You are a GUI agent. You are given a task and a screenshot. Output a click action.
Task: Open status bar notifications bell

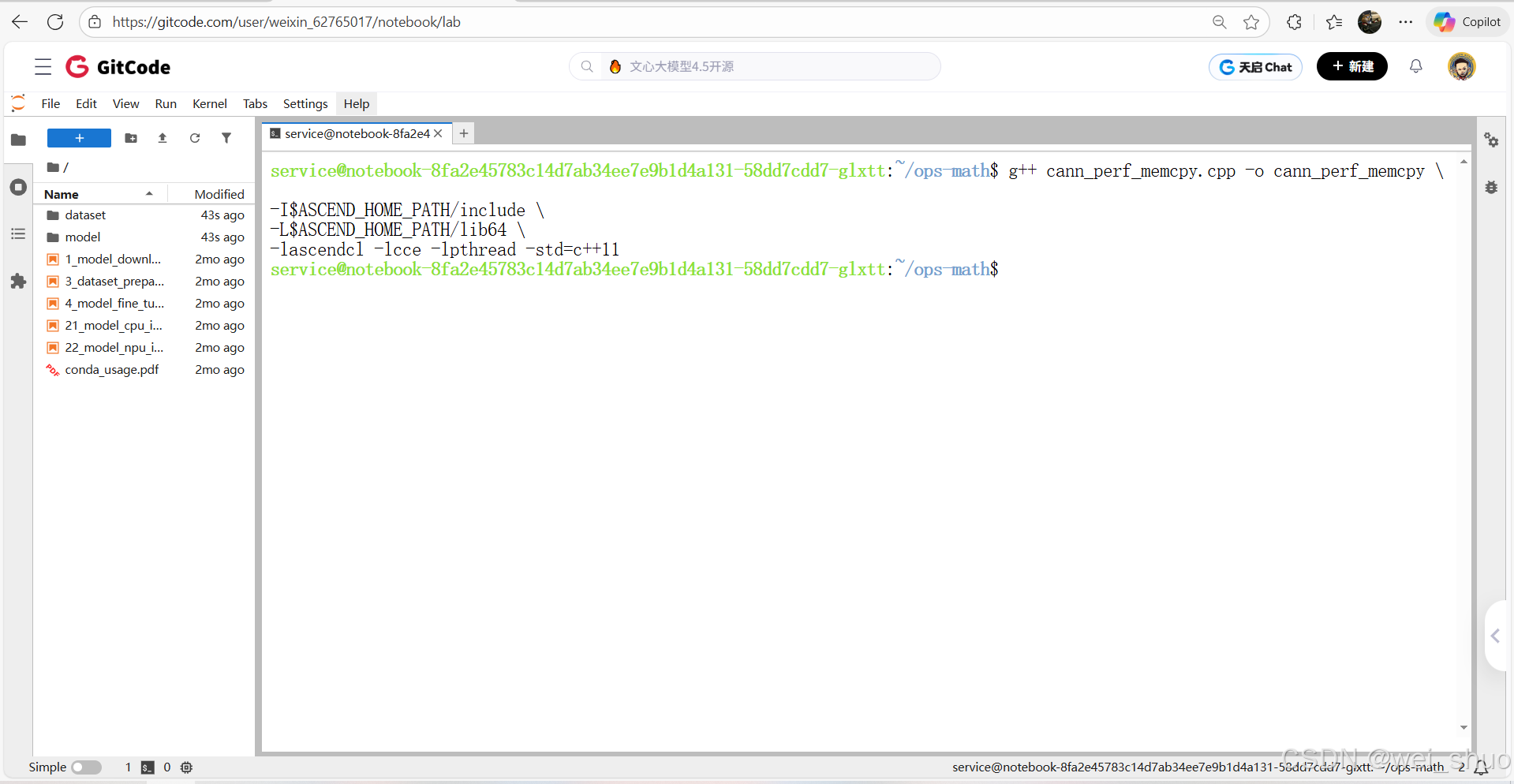coord(1481,767)
